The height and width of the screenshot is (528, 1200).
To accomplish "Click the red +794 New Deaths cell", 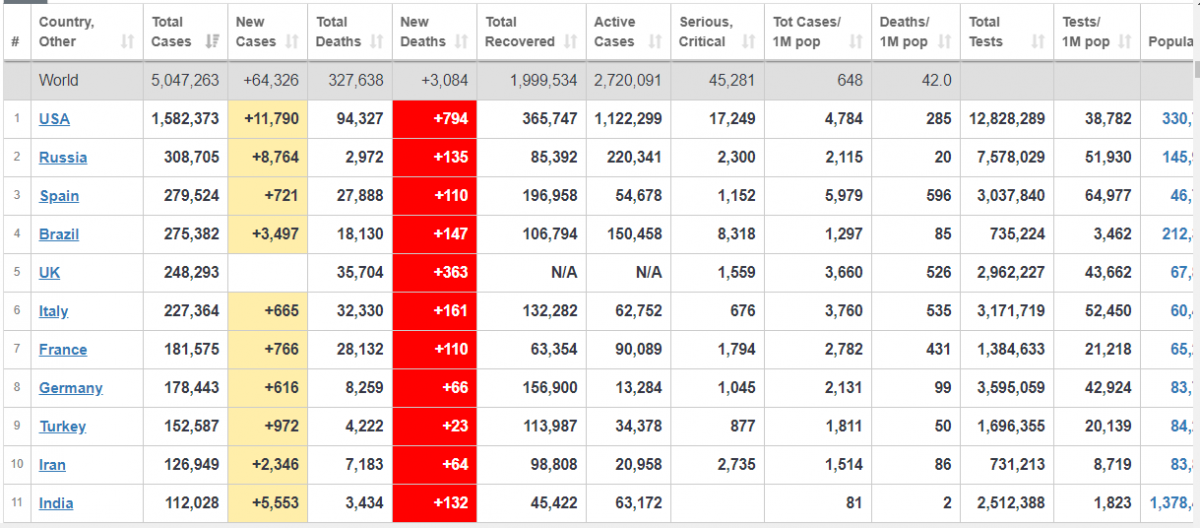I will 435,119.
